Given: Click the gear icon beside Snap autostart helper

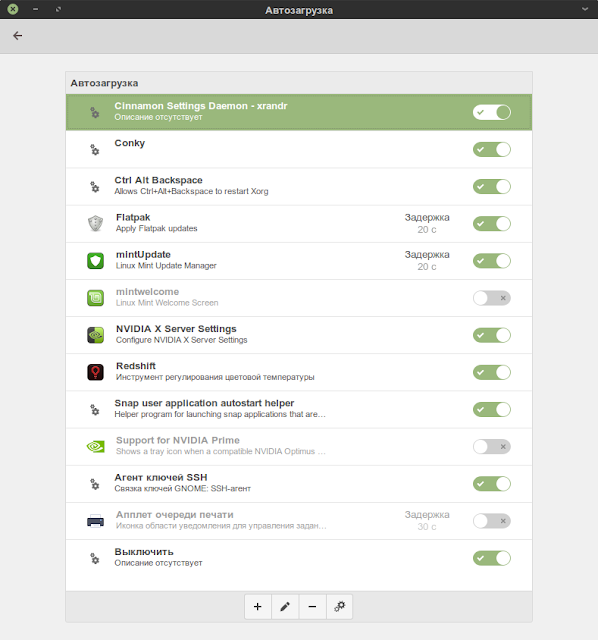Looking at the screenshot, I should pyautogui.click(x=95, y=409).
